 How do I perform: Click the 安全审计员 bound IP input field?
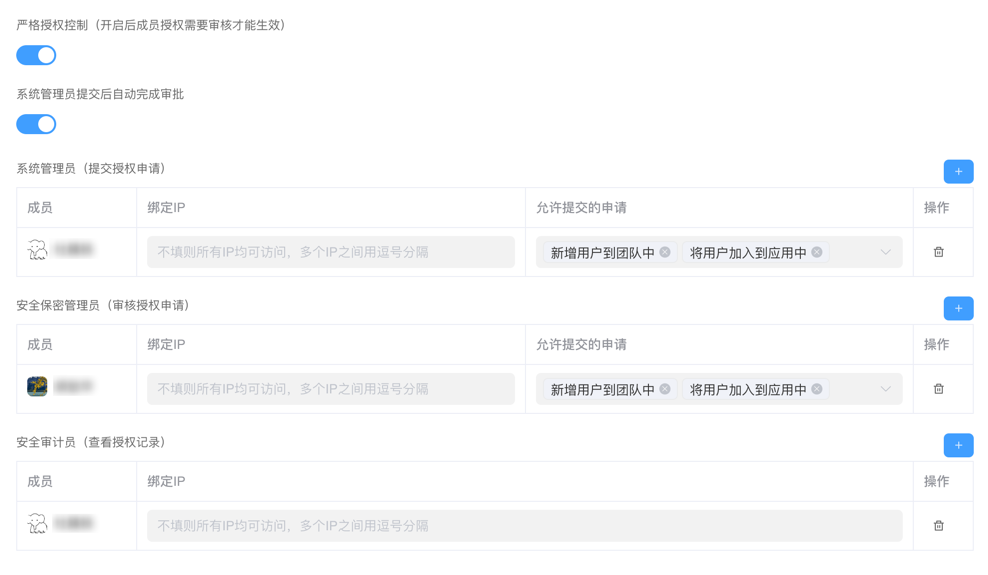524,526
